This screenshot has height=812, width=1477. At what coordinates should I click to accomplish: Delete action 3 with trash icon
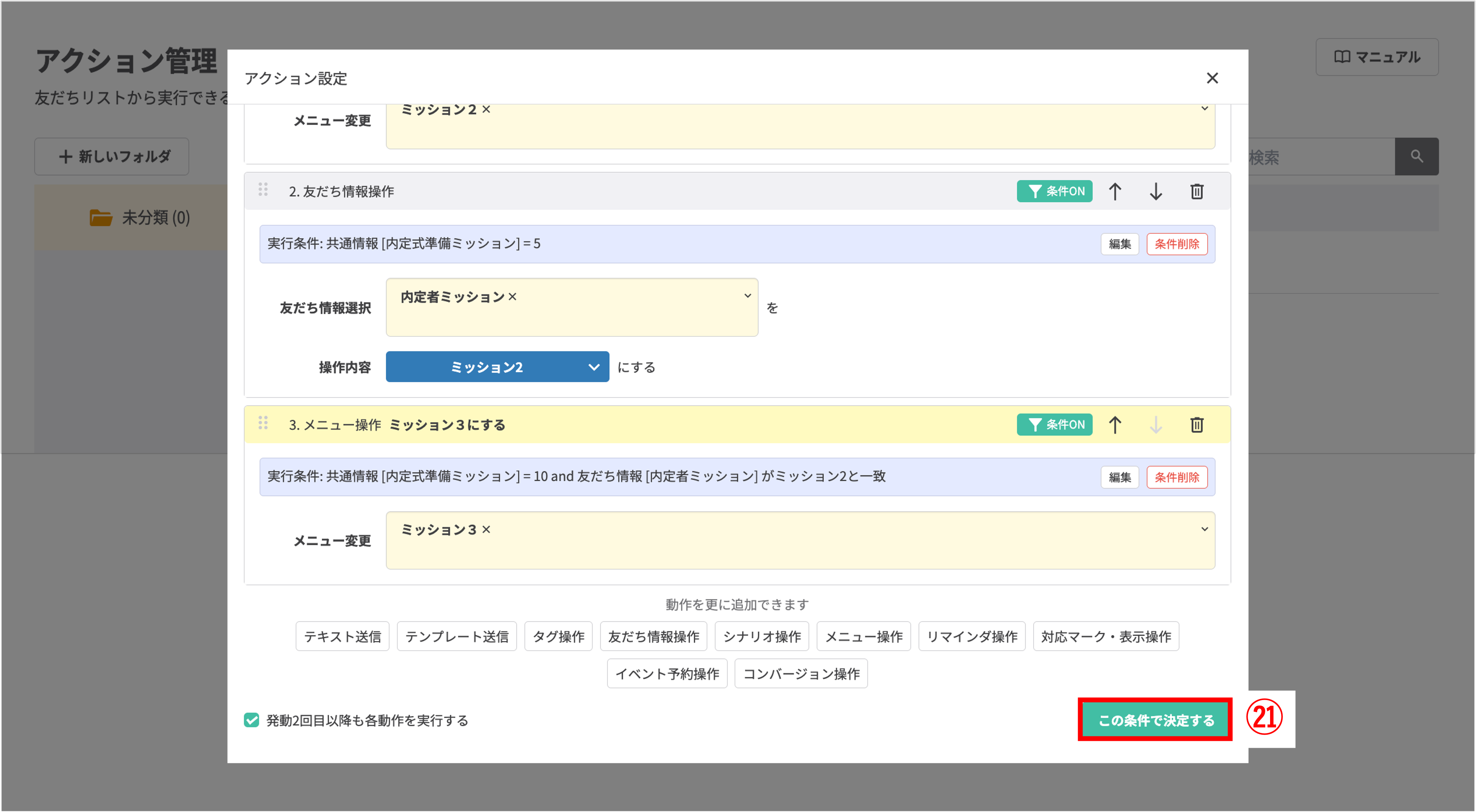(1197, 425)
